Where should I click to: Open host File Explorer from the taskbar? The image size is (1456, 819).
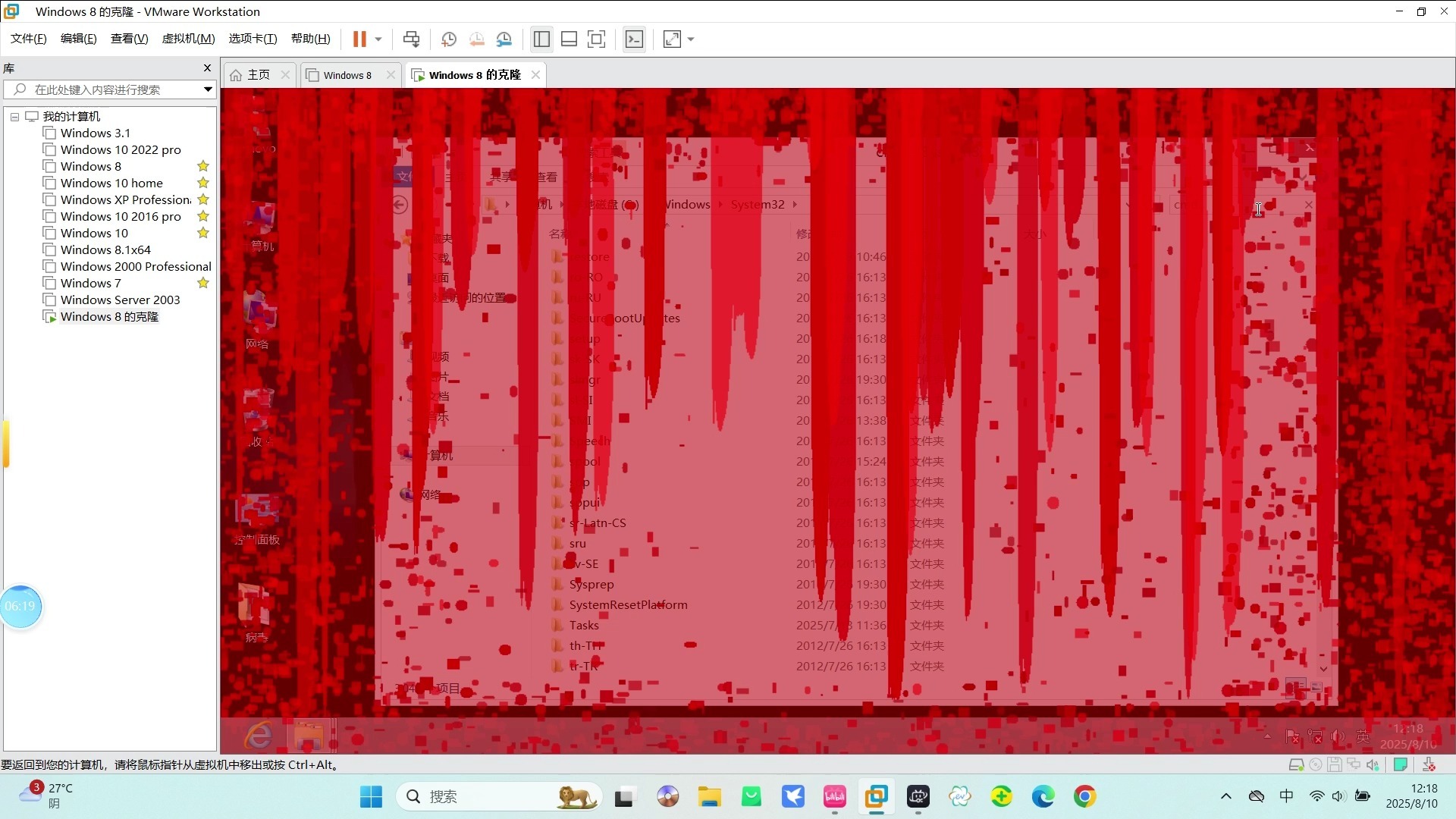710,797
